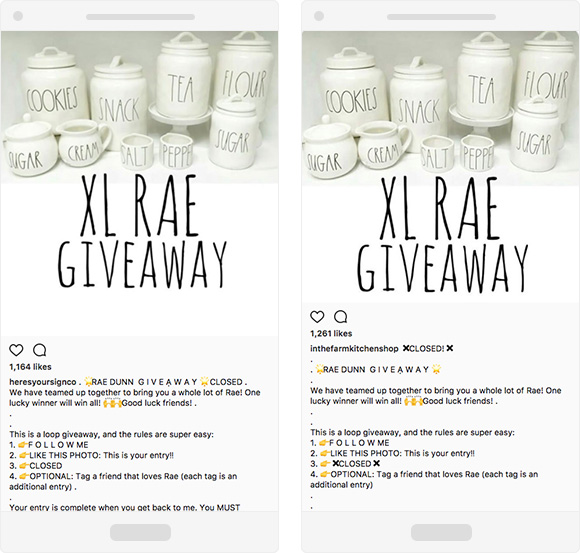This screenshot has height=553, width=580.
Task: Like the heresyoursignco giveaway post
Action: click(16, 350)
